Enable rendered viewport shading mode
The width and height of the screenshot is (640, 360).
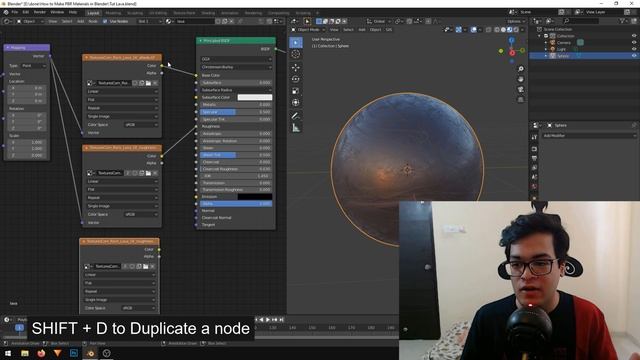point(516,30)
